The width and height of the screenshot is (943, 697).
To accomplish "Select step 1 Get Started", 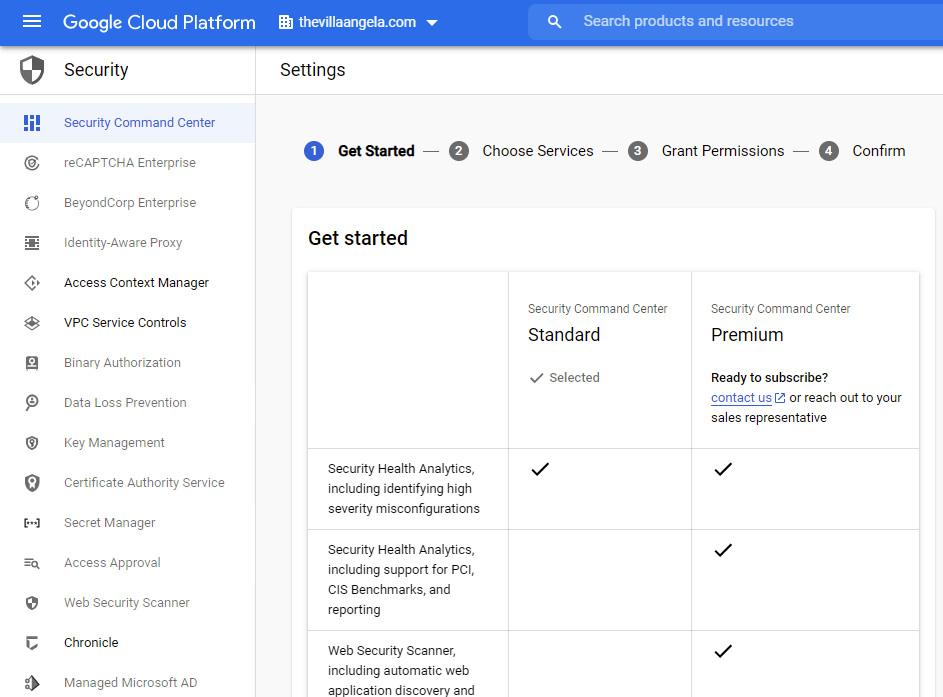I will click(x=360, y=151).
